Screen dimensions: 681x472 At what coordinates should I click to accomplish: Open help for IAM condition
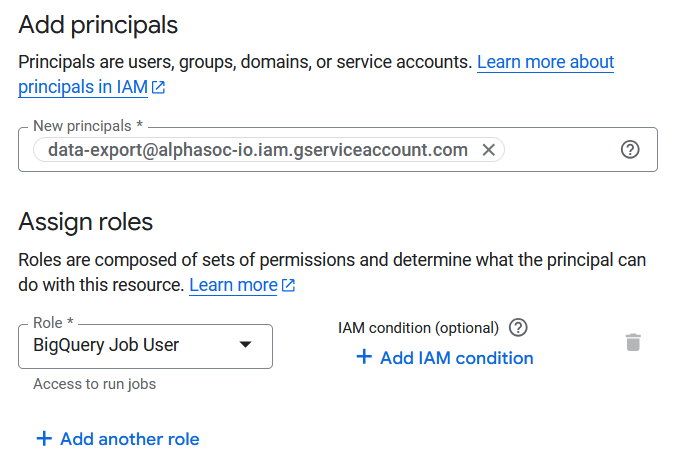(518, 327)
